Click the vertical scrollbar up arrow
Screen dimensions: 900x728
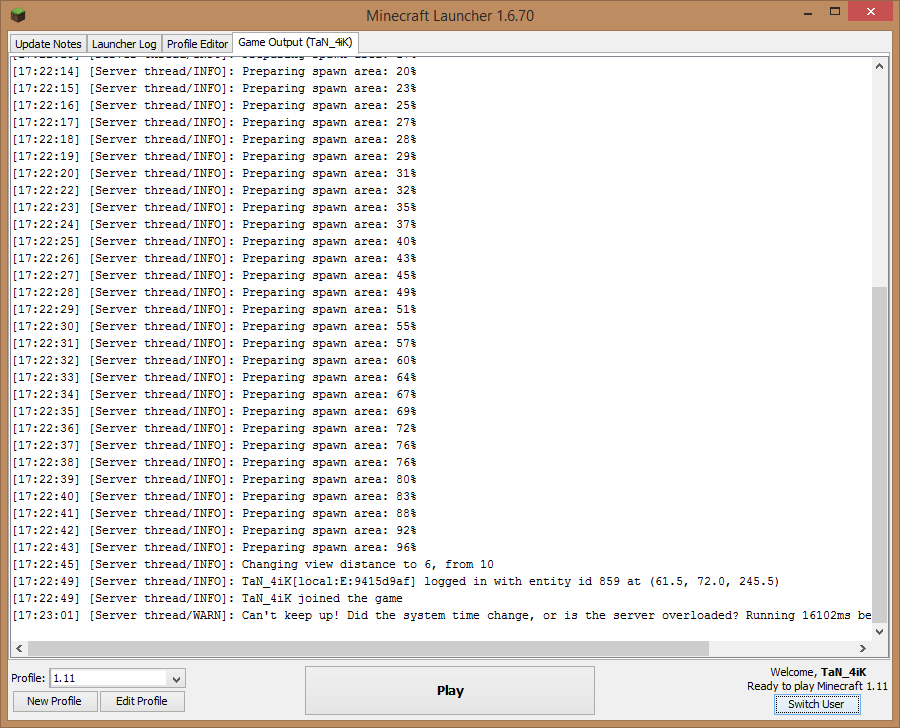tap(879, 67)
